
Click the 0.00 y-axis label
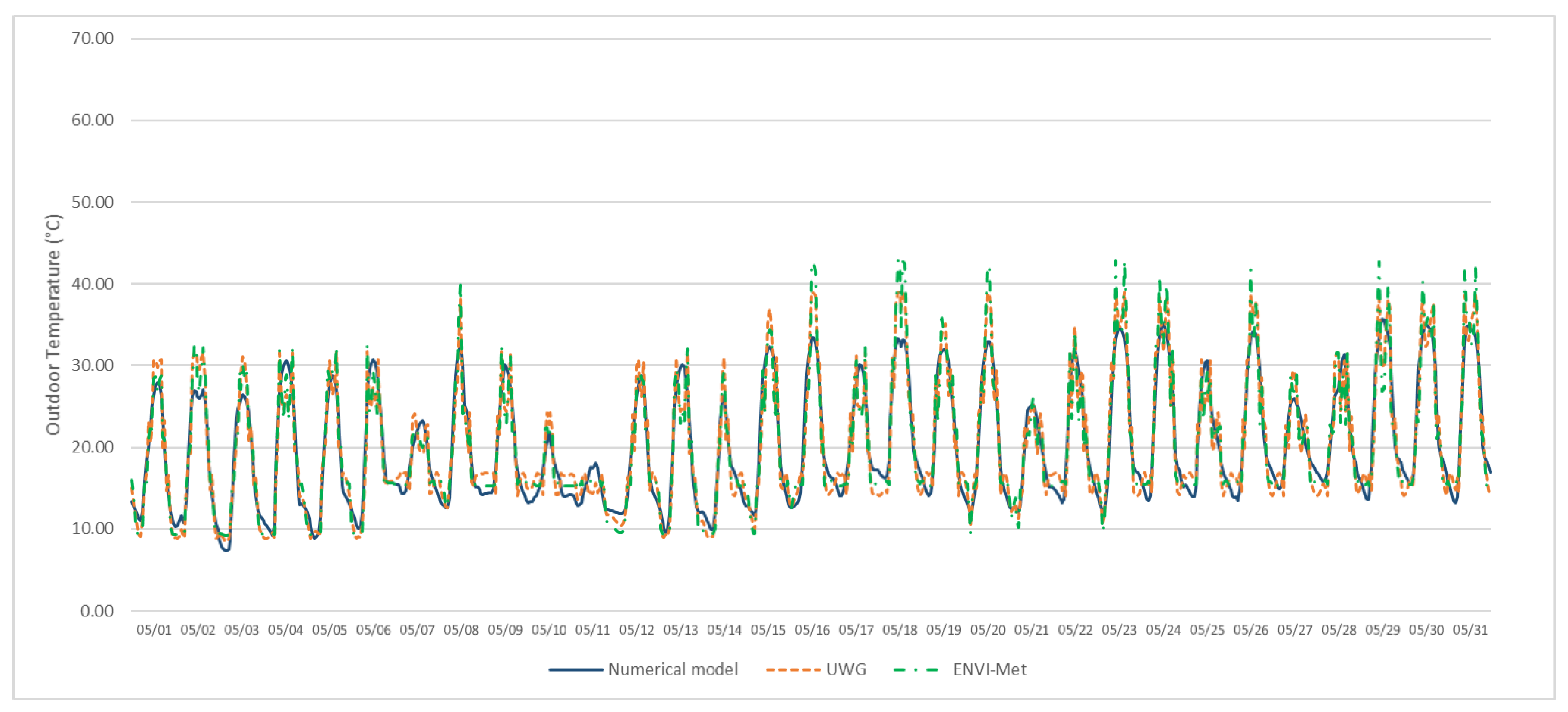pyautogui.click(x=97, y=611)
